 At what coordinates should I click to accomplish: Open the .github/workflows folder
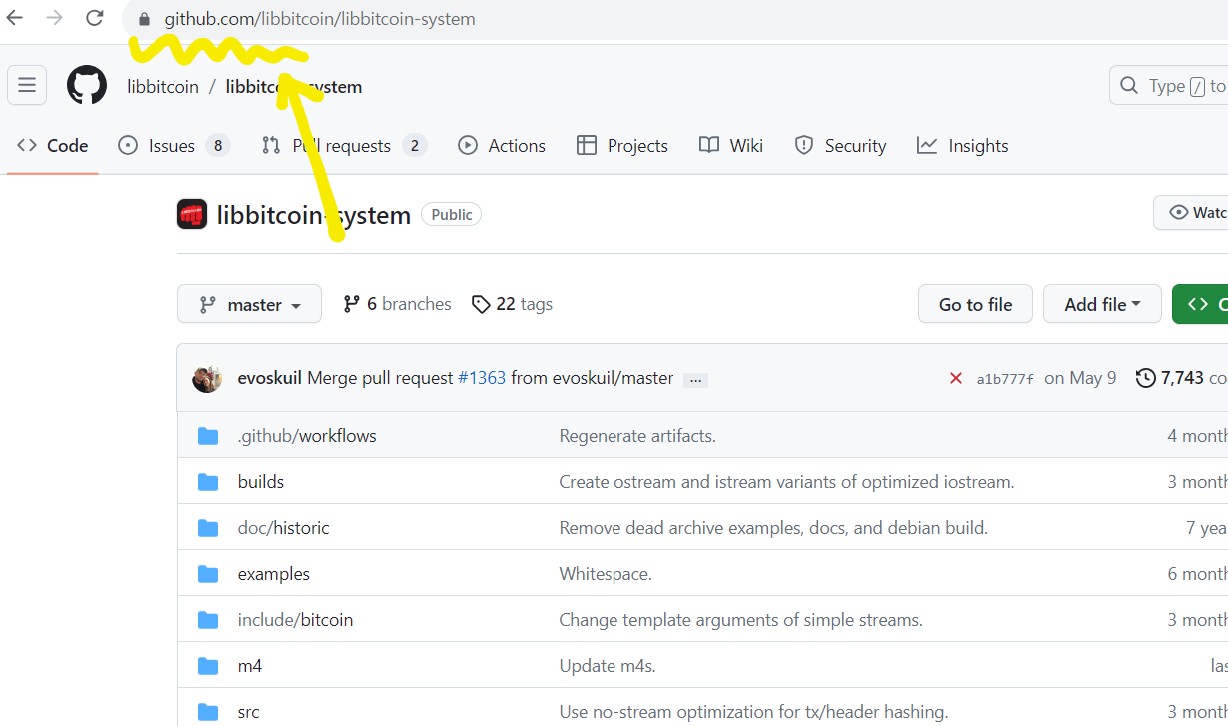click(307, 436)
